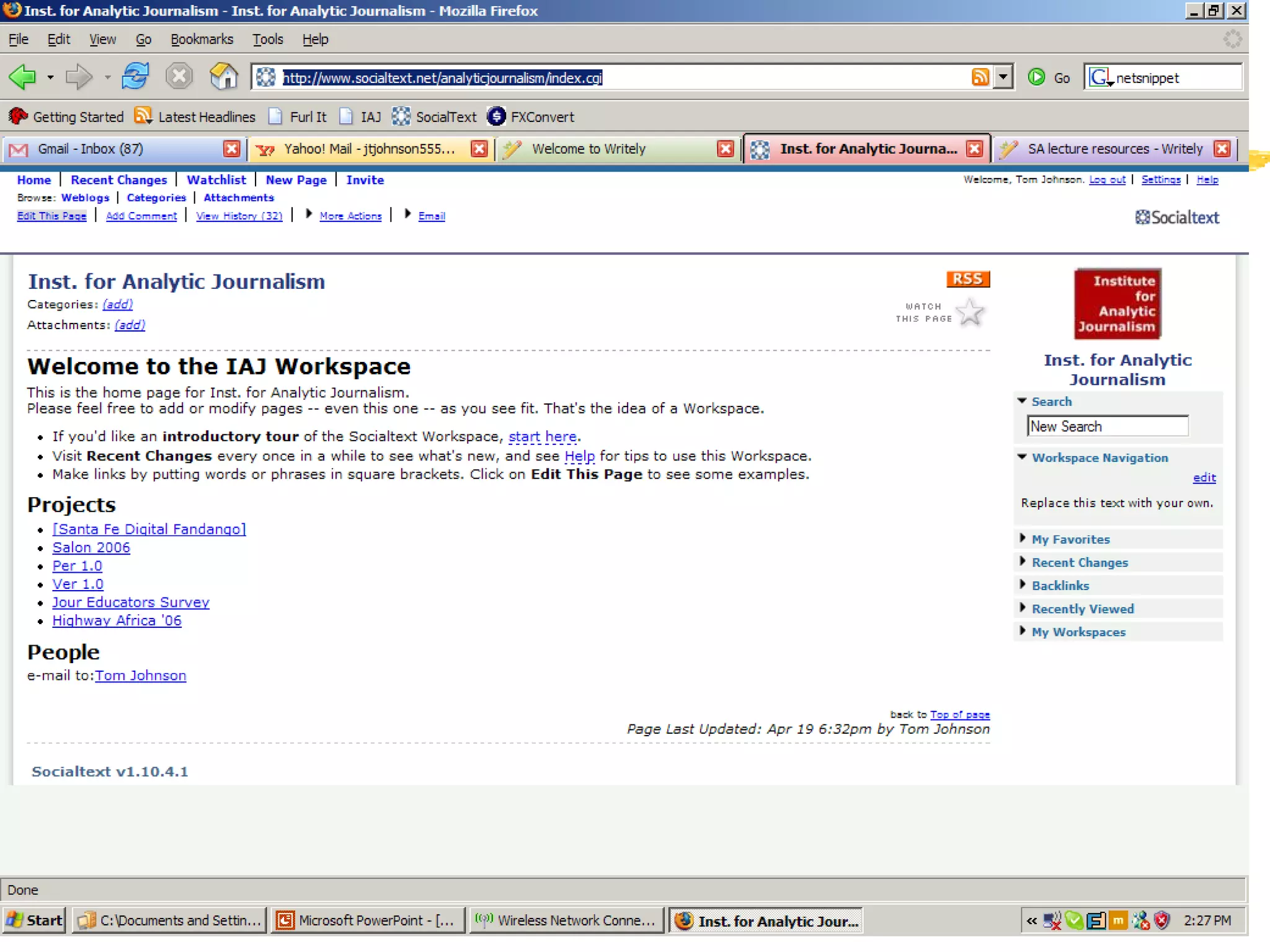This screenshot has width=1270, height=952.
Task: Click the Institute for Analytic Journalism logo
Action: [1117, 304]
